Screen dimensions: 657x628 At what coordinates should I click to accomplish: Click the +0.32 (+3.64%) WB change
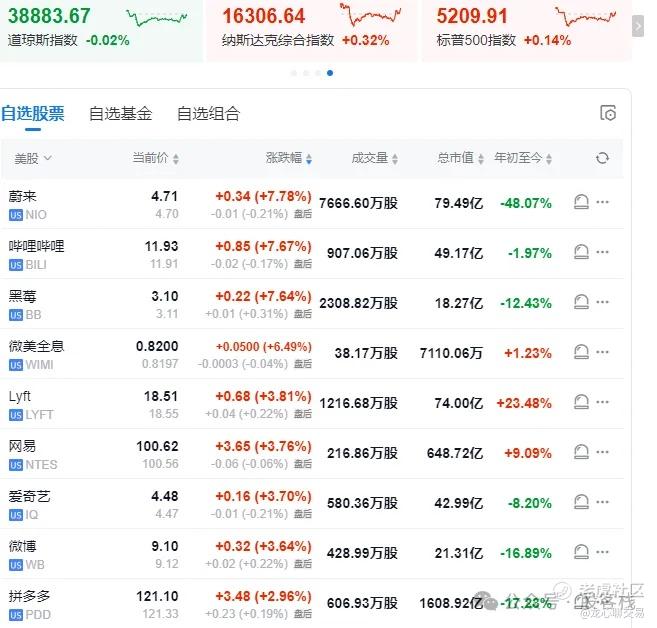tap(264, 546)
